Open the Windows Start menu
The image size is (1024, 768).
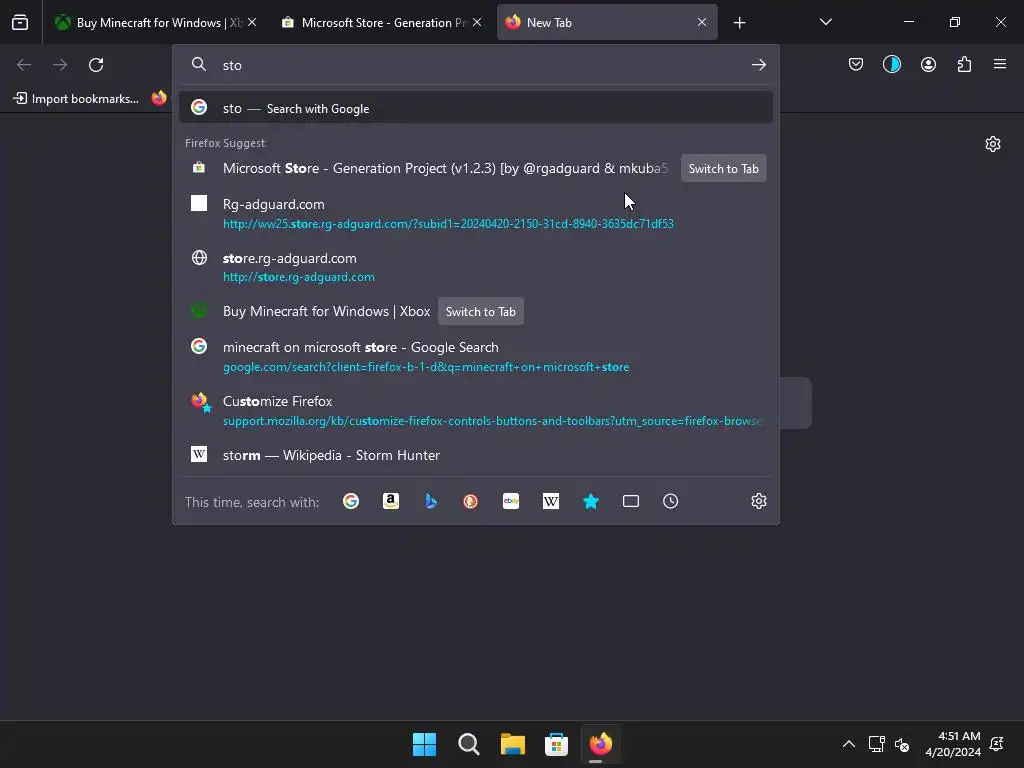424,744
